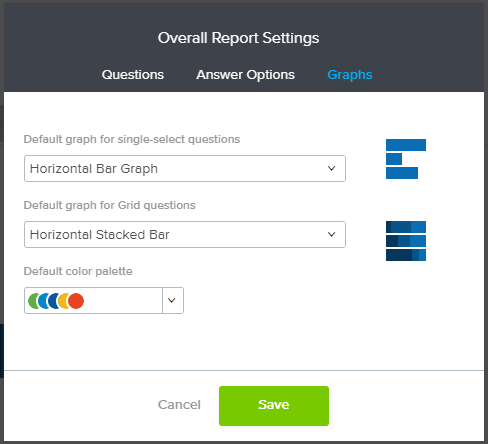This screenshot has width=488, height=444.
Task: Cancel the report settings dialog
Action: coord(179,405)
